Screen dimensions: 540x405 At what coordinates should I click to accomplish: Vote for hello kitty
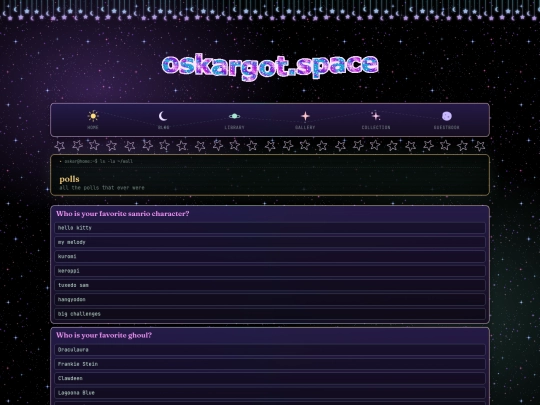click(270, 228)
